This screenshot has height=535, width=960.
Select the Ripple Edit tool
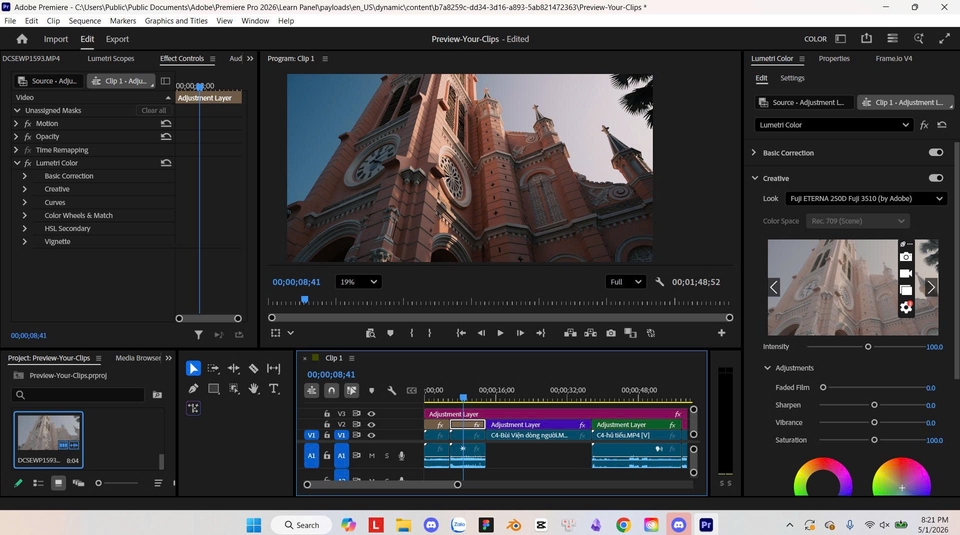click(x=233, y=369)
